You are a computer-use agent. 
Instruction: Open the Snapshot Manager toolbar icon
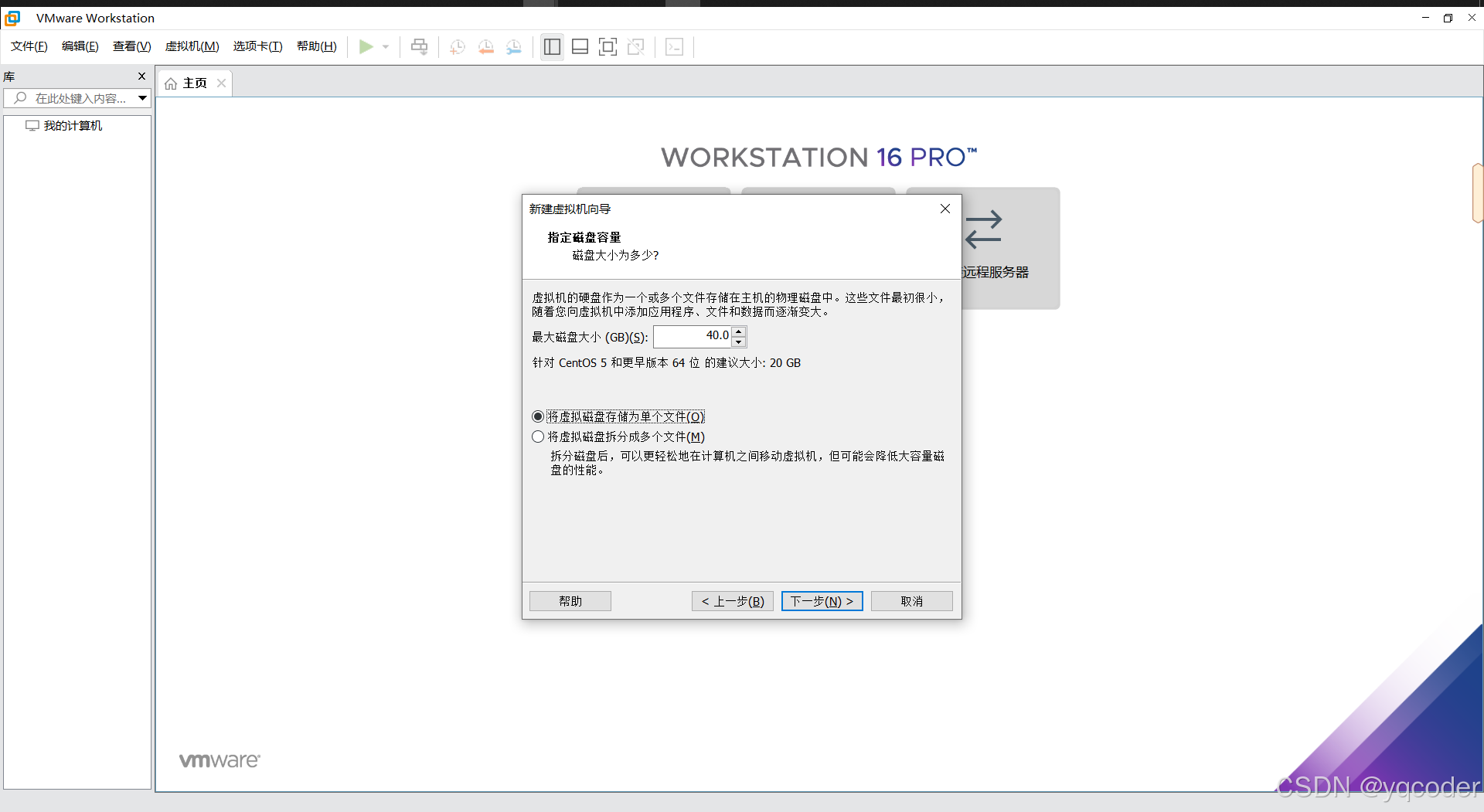[x=514, y=47]
